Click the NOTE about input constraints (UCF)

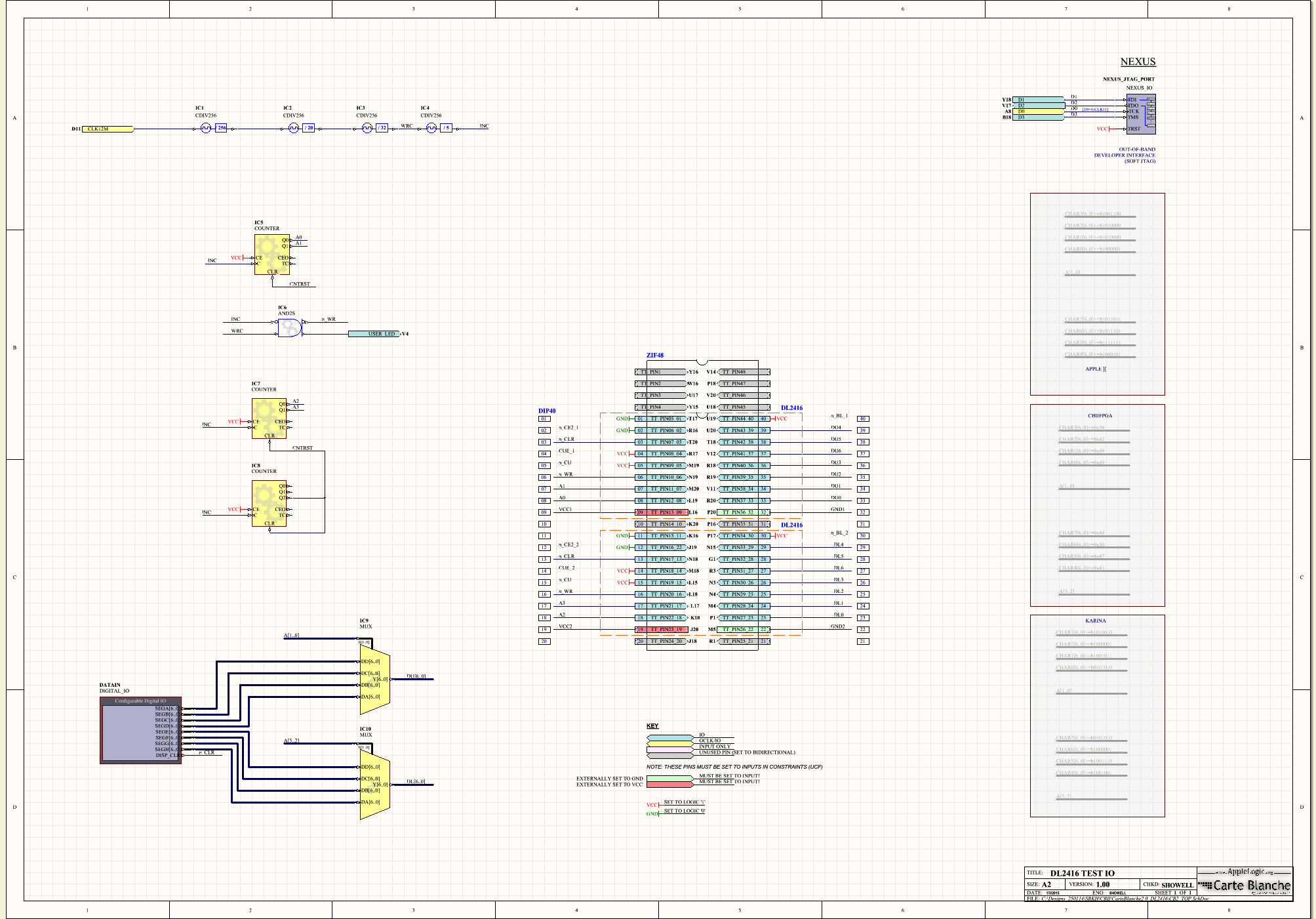tap(734, 767)
